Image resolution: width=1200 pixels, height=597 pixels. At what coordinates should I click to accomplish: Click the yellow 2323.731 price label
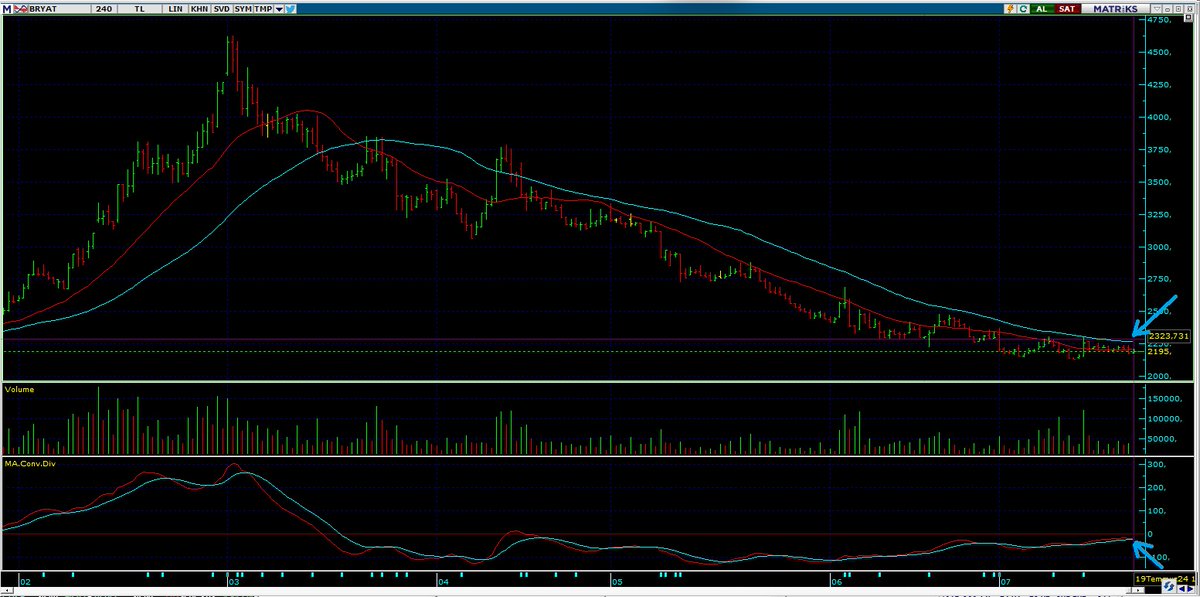tap(1169, 336)
